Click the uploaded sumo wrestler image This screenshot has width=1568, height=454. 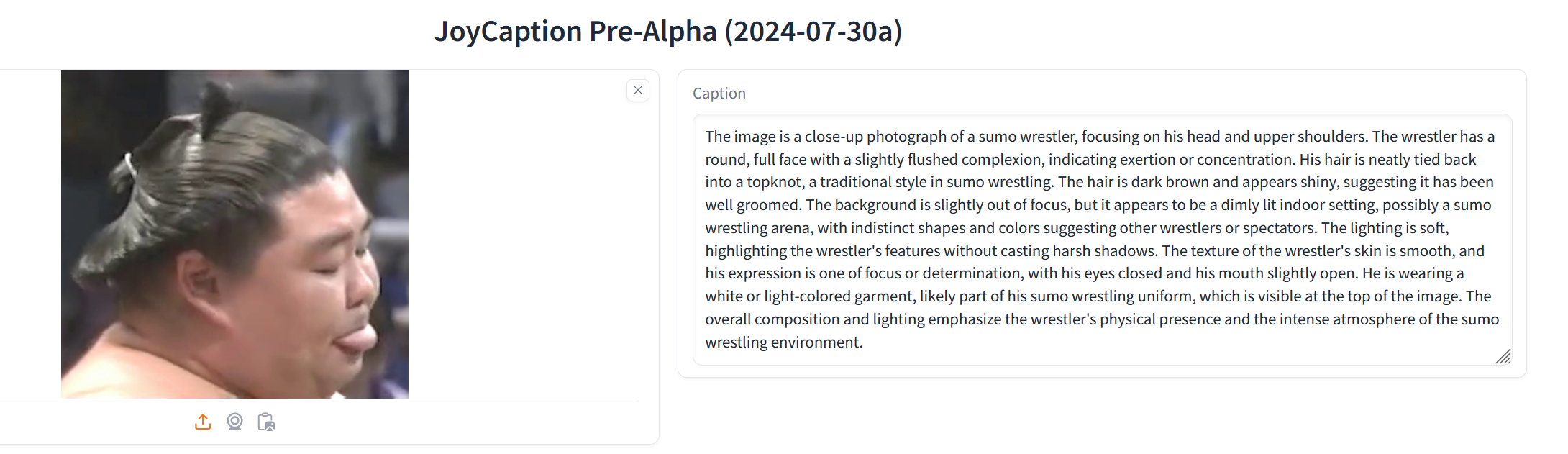click(x=234, y=234)
